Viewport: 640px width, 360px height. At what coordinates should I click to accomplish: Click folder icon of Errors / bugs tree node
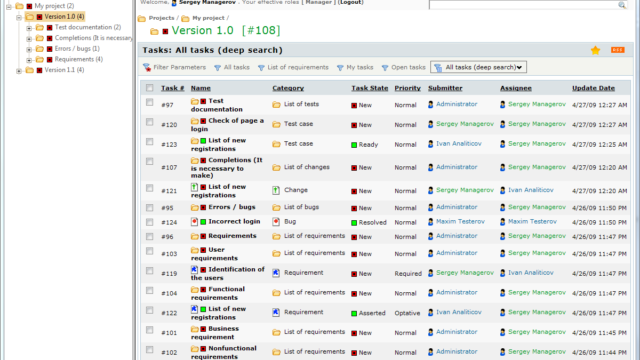tap(40, 49)
